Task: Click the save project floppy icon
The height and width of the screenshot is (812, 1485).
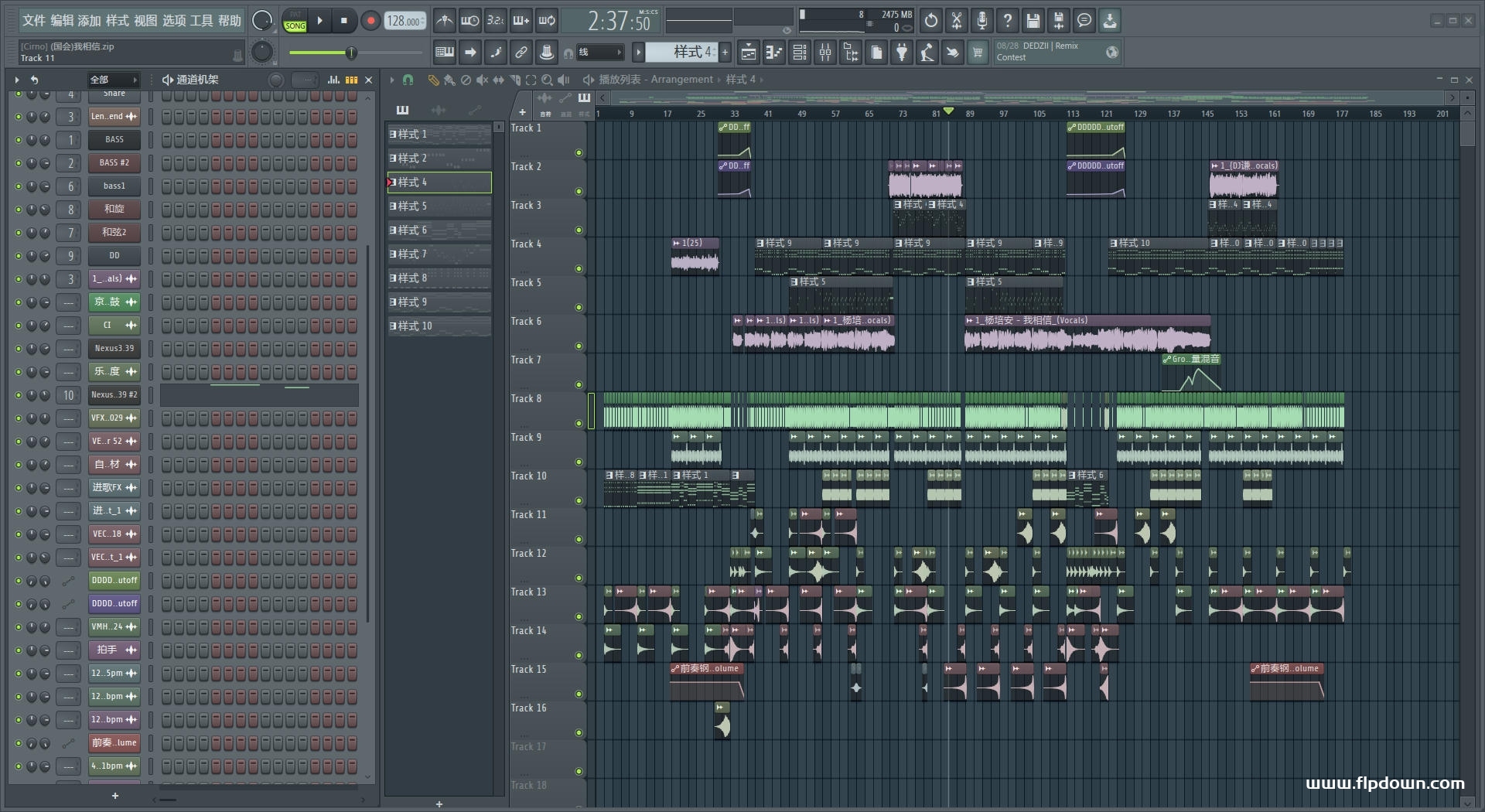Action: (x=1033, y=21)
